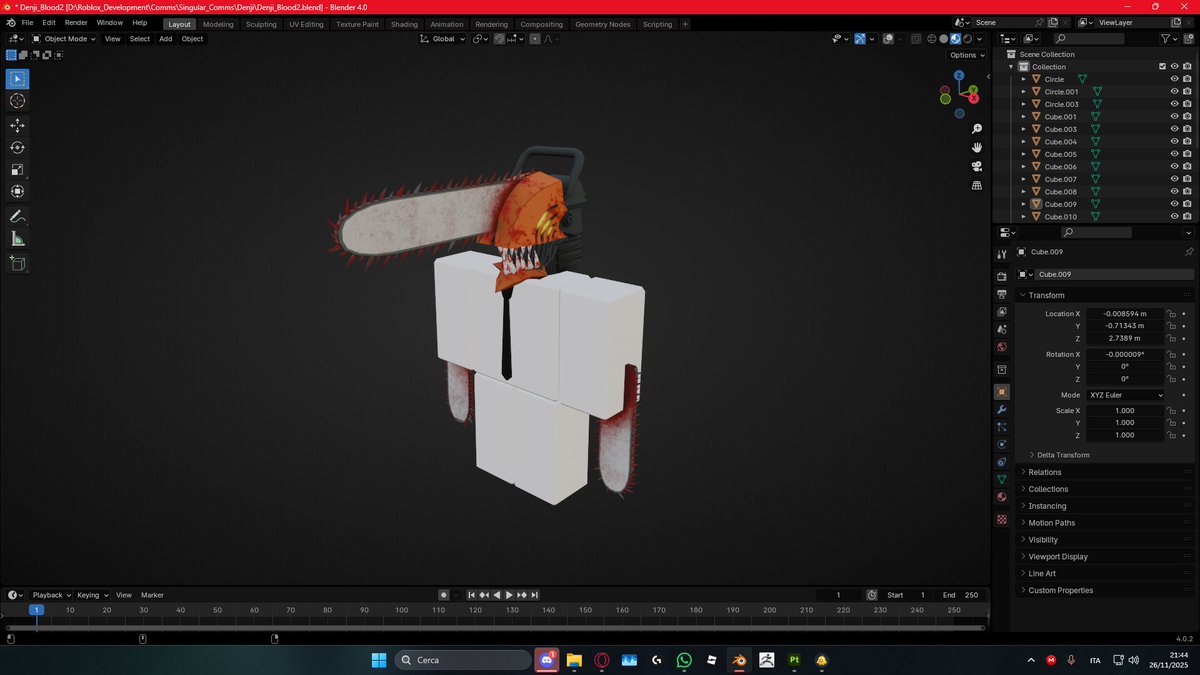Open the Tool properties tab
The height and width of the screenshot is (675, 1200).
(x=1002, y=254)
